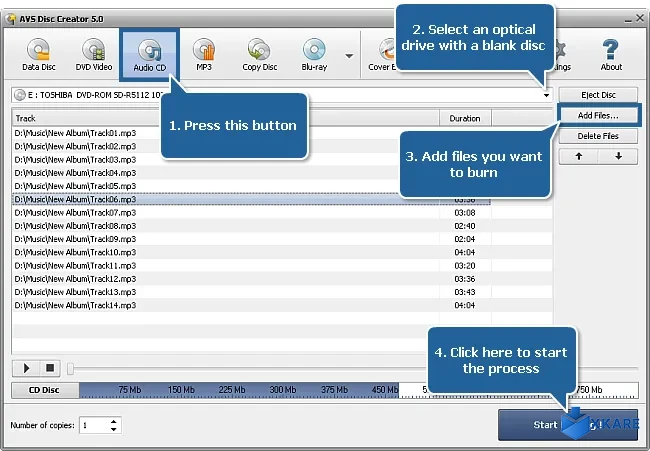Screen dimensions: 650x451
Task: Open the DVD Video project
Action: [94, 54]
